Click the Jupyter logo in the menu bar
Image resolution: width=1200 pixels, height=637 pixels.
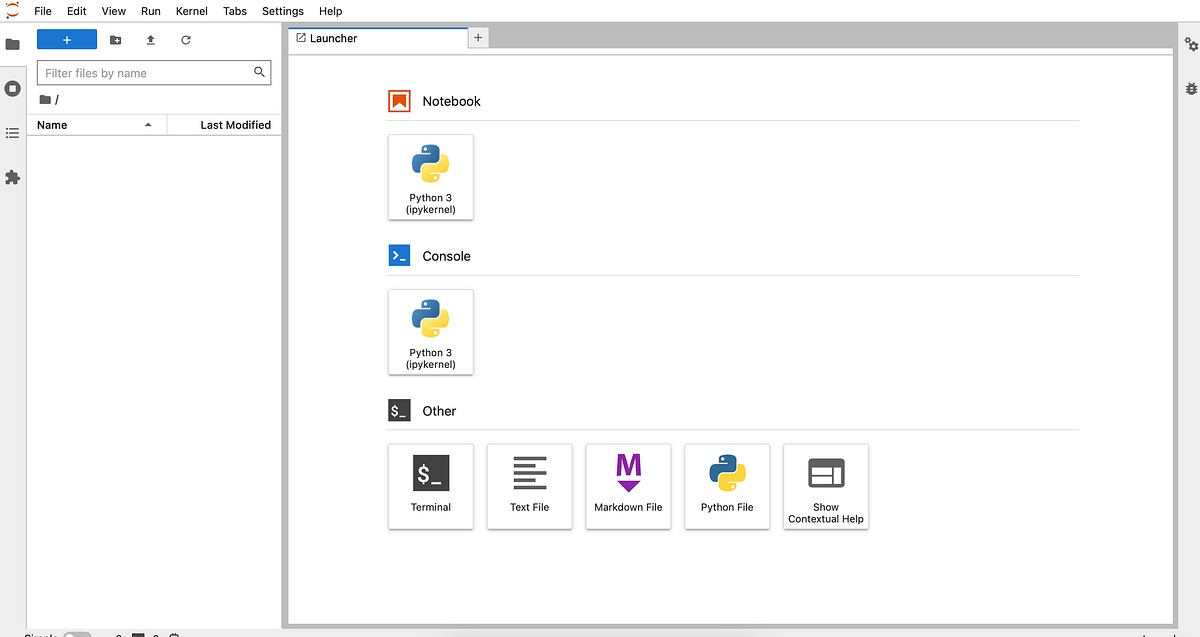point(12,10)
